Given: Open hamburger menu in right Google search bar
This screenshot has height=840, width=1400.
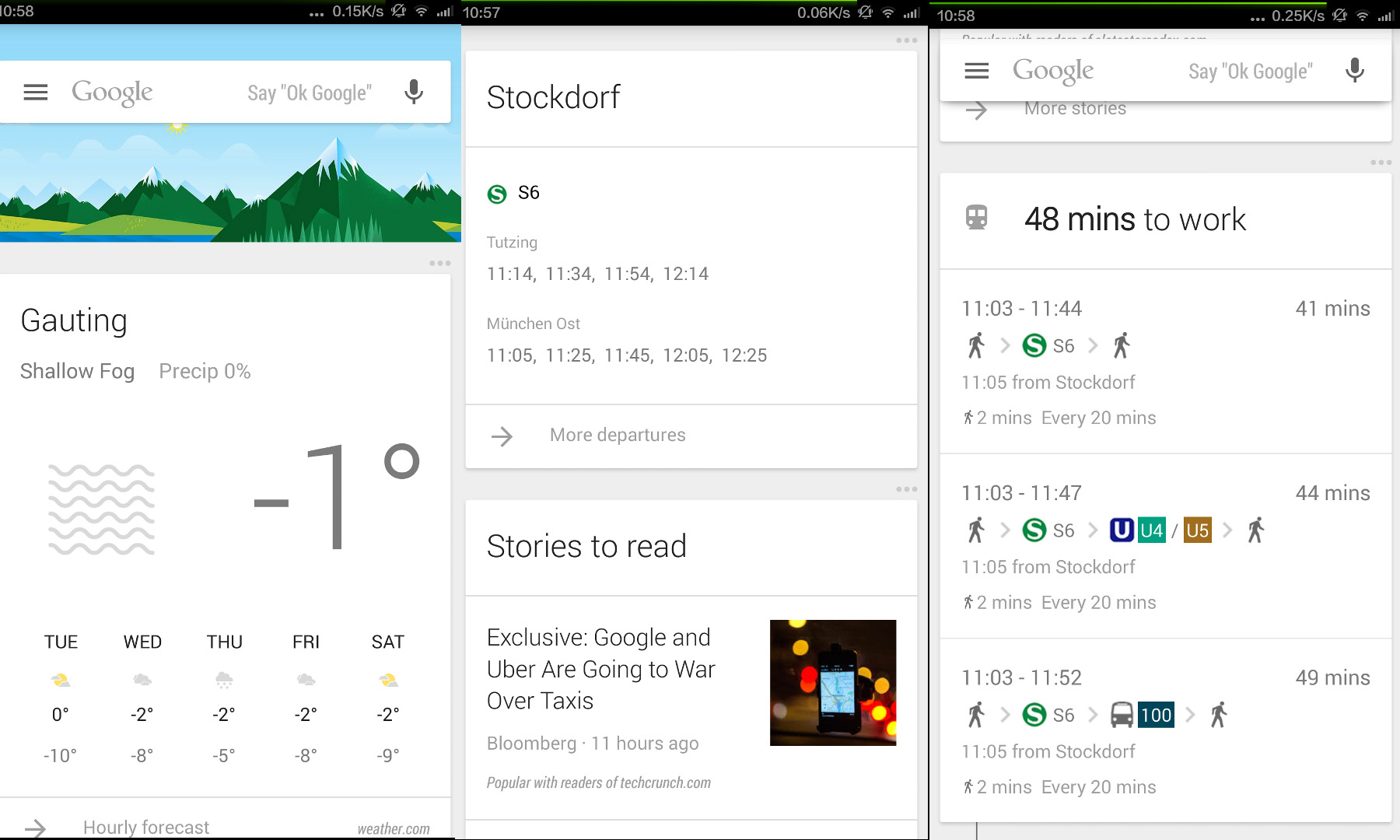Looking at the screenshot, I should point(976,71).
